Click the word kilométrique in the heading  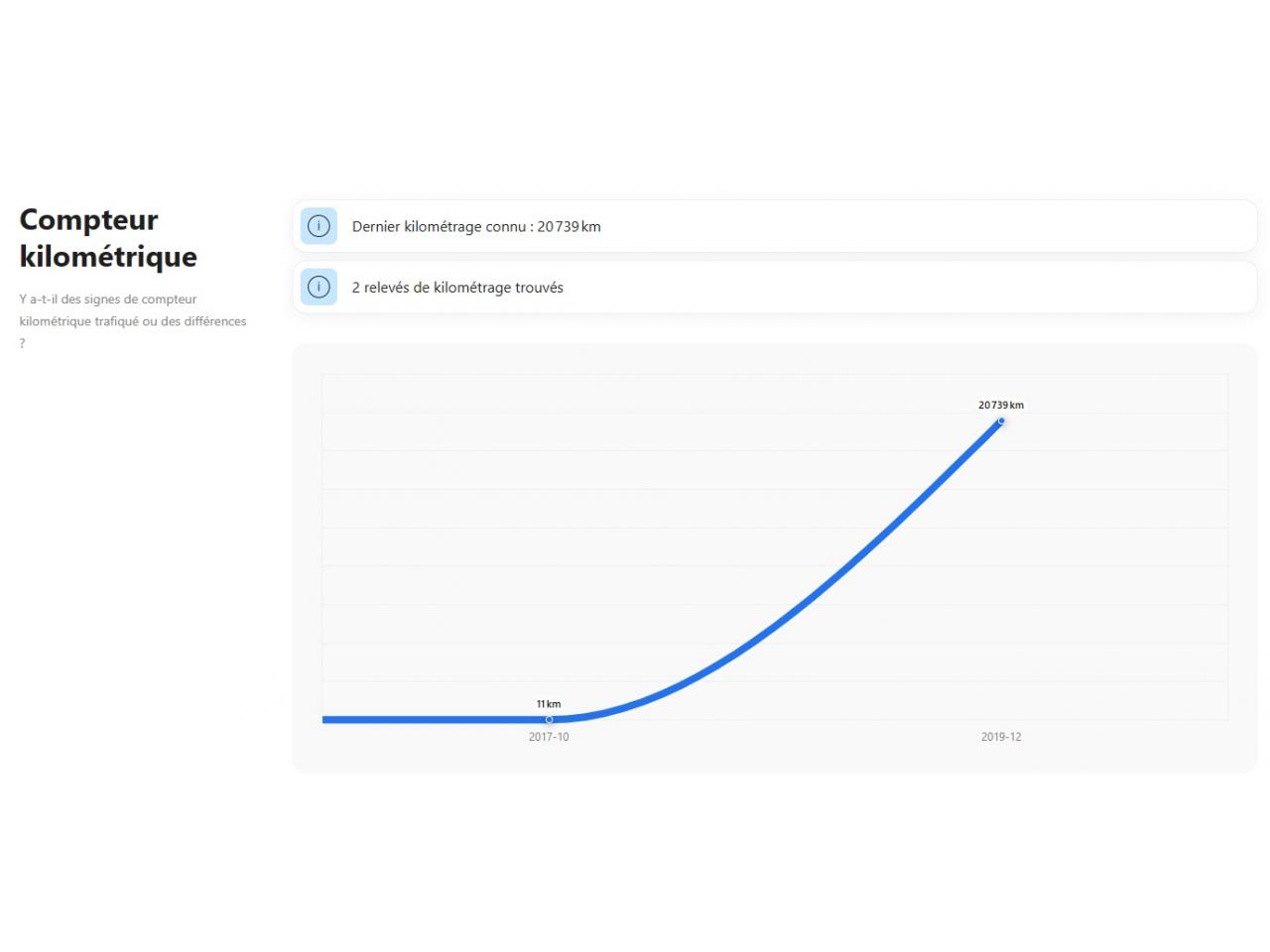coord(108,257)
